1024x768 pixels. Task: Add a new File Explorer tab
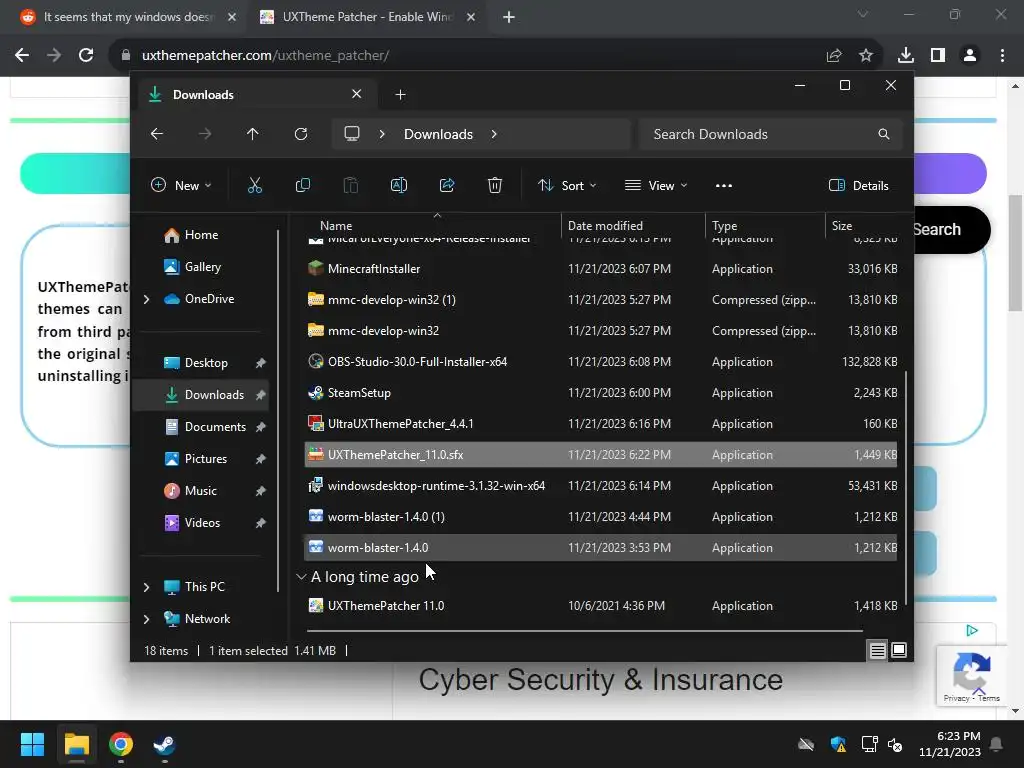point(400,95)
